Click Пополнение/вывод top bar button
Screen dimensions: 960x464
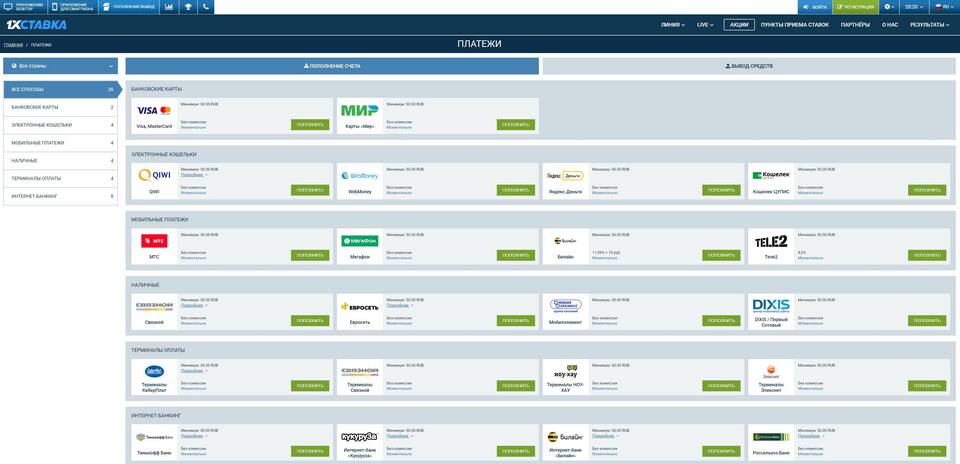point(129,7)
